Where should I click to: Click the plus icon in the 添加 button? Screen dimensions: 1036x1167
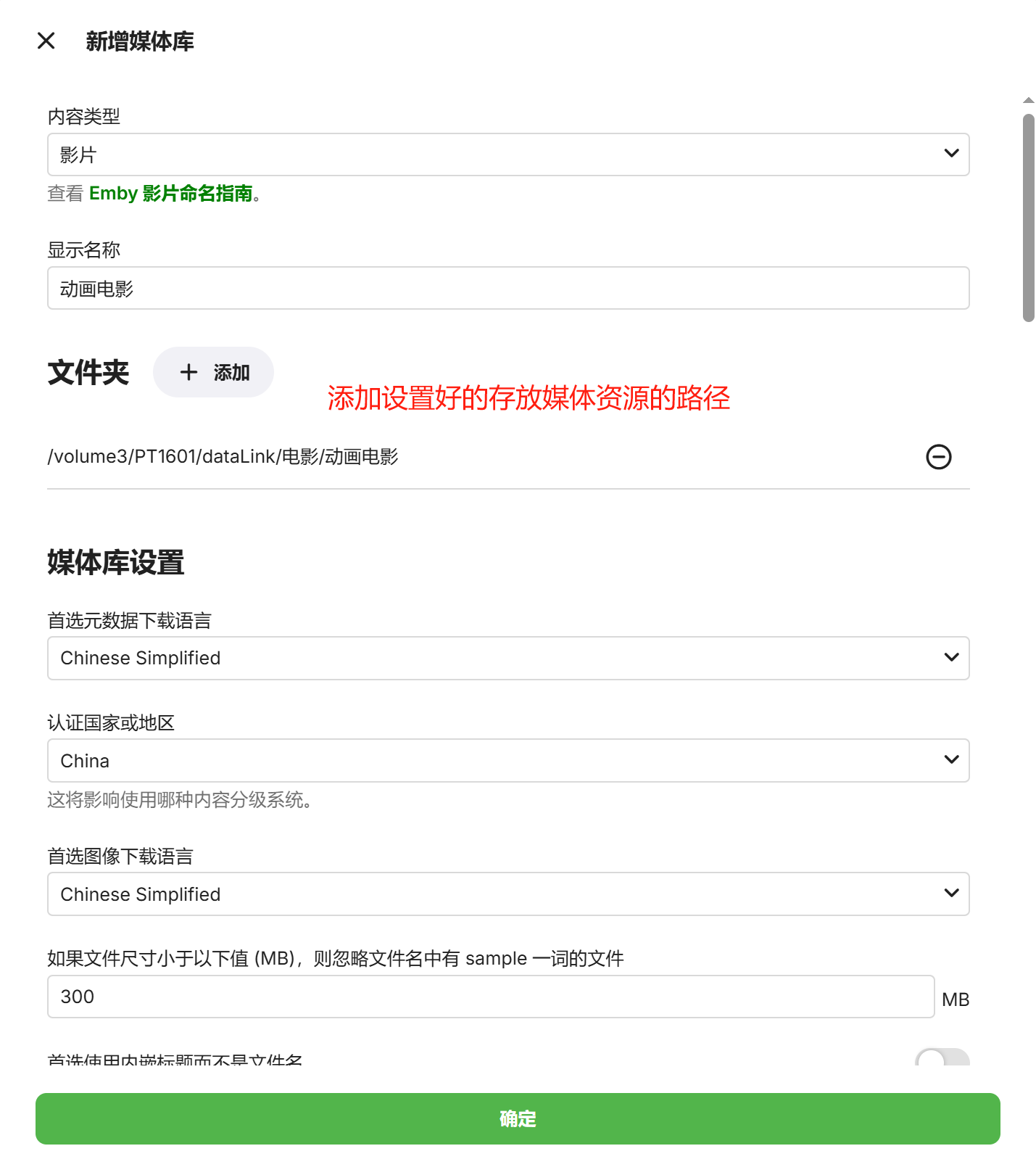(188, 372)
